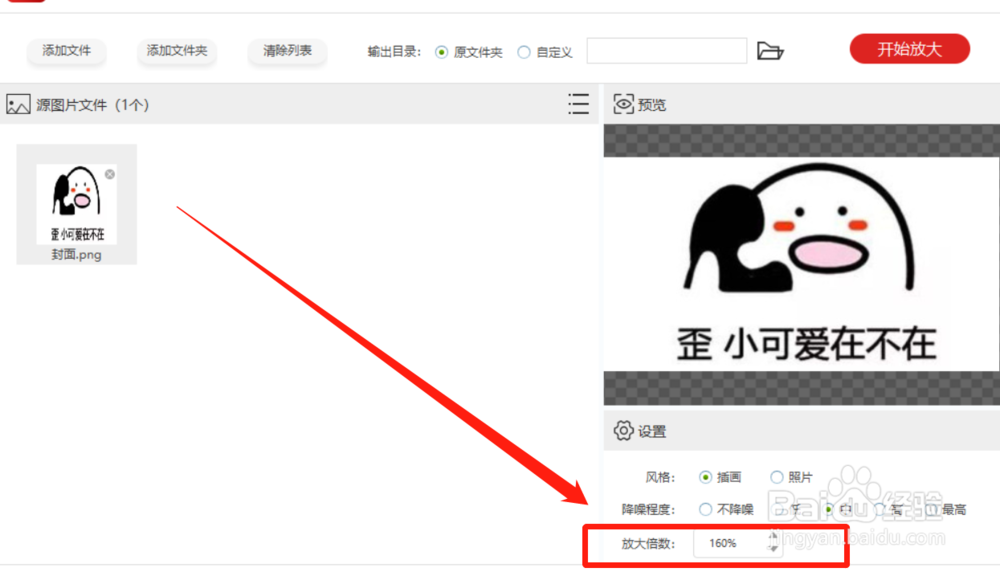Click the 添加文件夹 button
The image size is (1000, 572).
tap(177, 51)
